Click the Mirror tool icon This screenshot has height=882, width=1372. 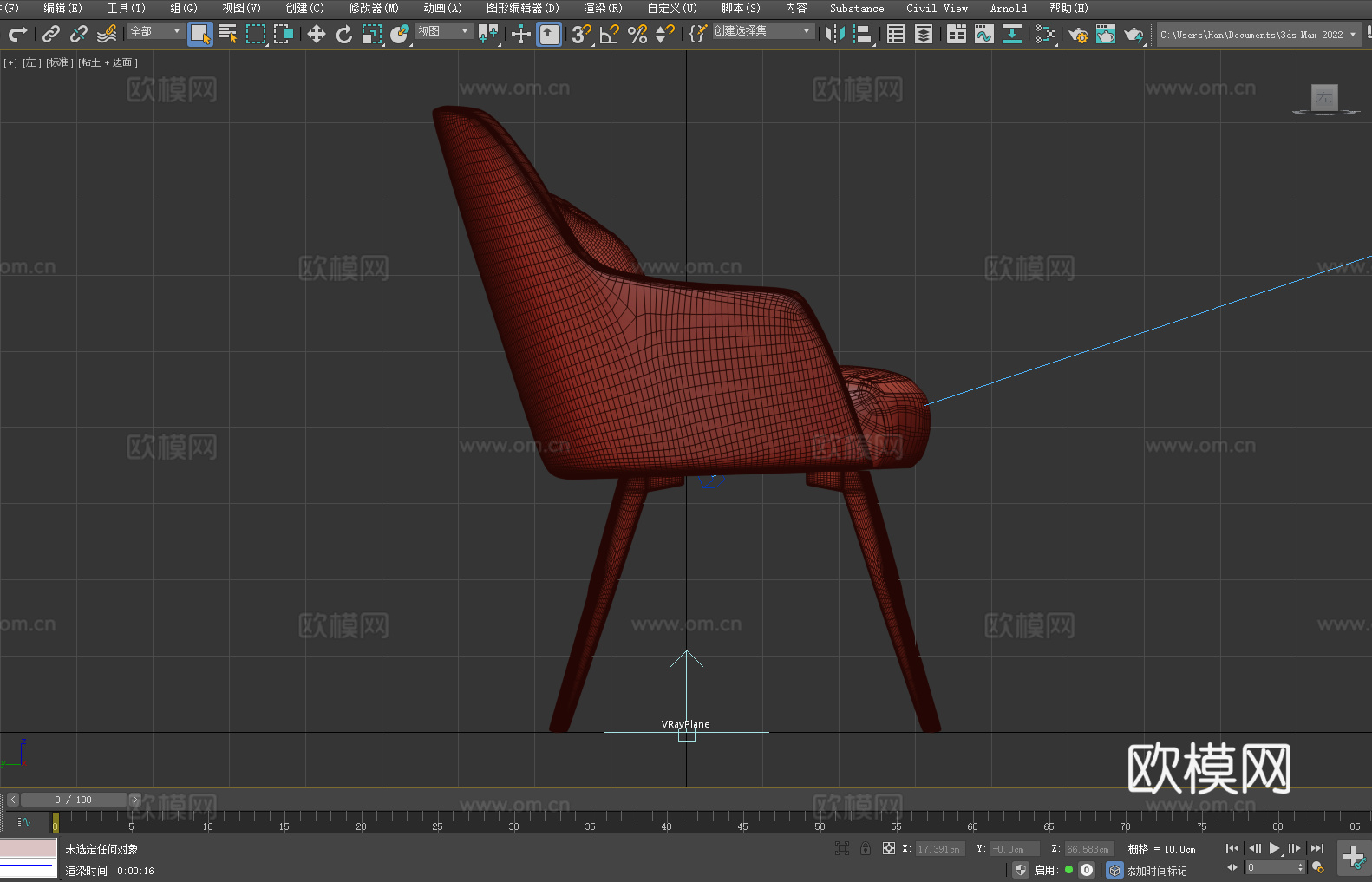pyautogui.click(x=835, y=34)
